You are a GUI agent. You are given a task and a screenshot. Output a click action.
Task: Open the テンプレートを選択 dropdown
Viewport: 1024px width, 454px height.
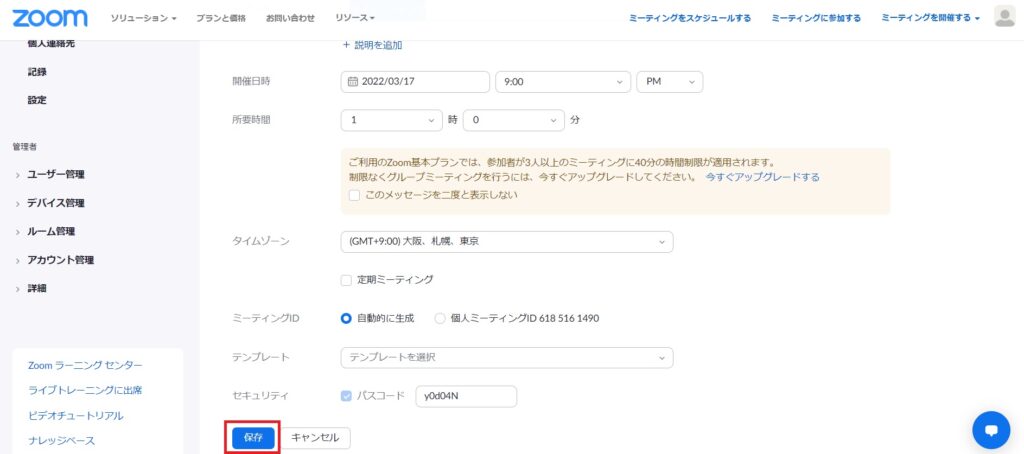click(x=506, y=357)
